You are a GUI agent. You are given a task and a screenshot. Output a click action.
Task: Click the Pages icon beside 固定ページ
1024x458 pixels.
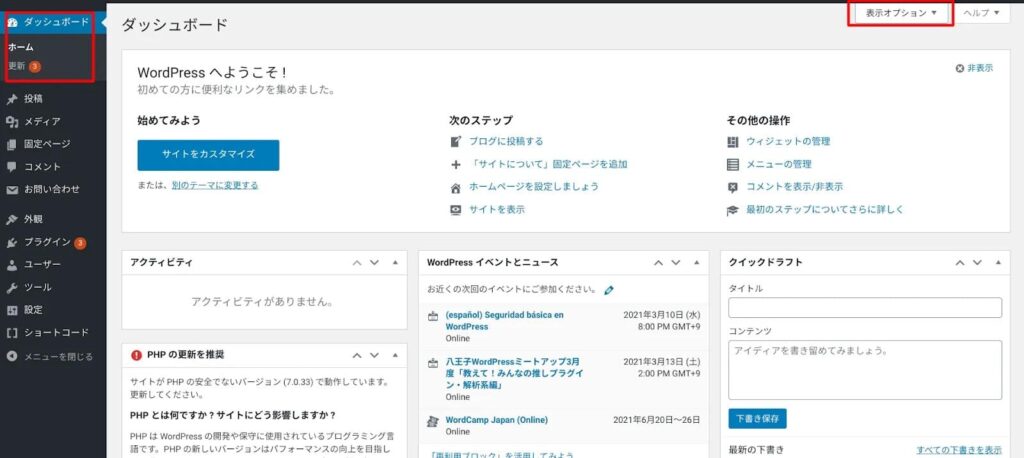(12, 144)
